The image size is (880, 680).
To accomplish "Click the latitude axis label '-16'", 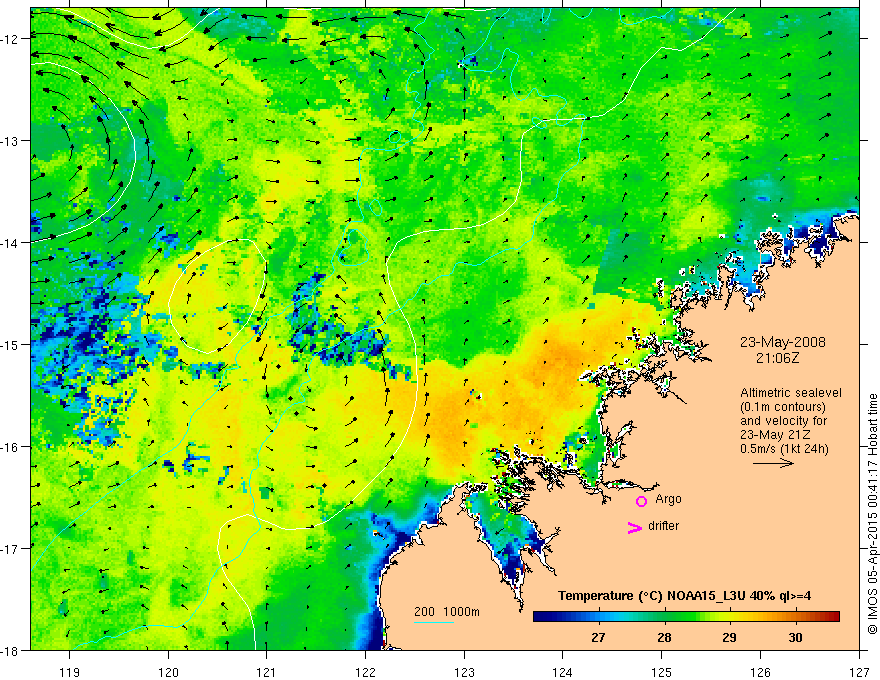I will pyautogui.click(x=11, y=447).
